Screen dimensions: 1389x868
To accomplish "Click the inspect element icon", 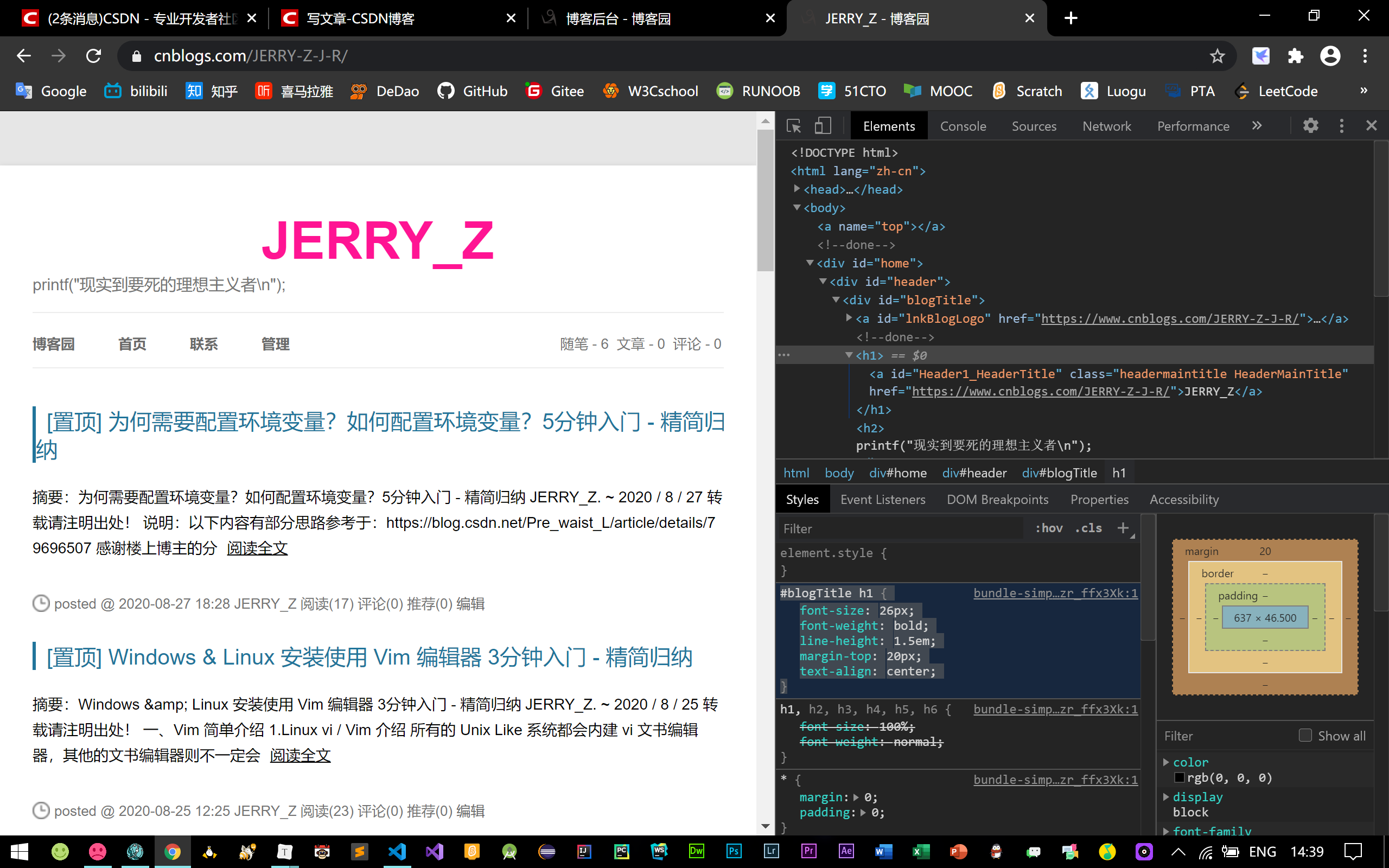I will 794,125.
